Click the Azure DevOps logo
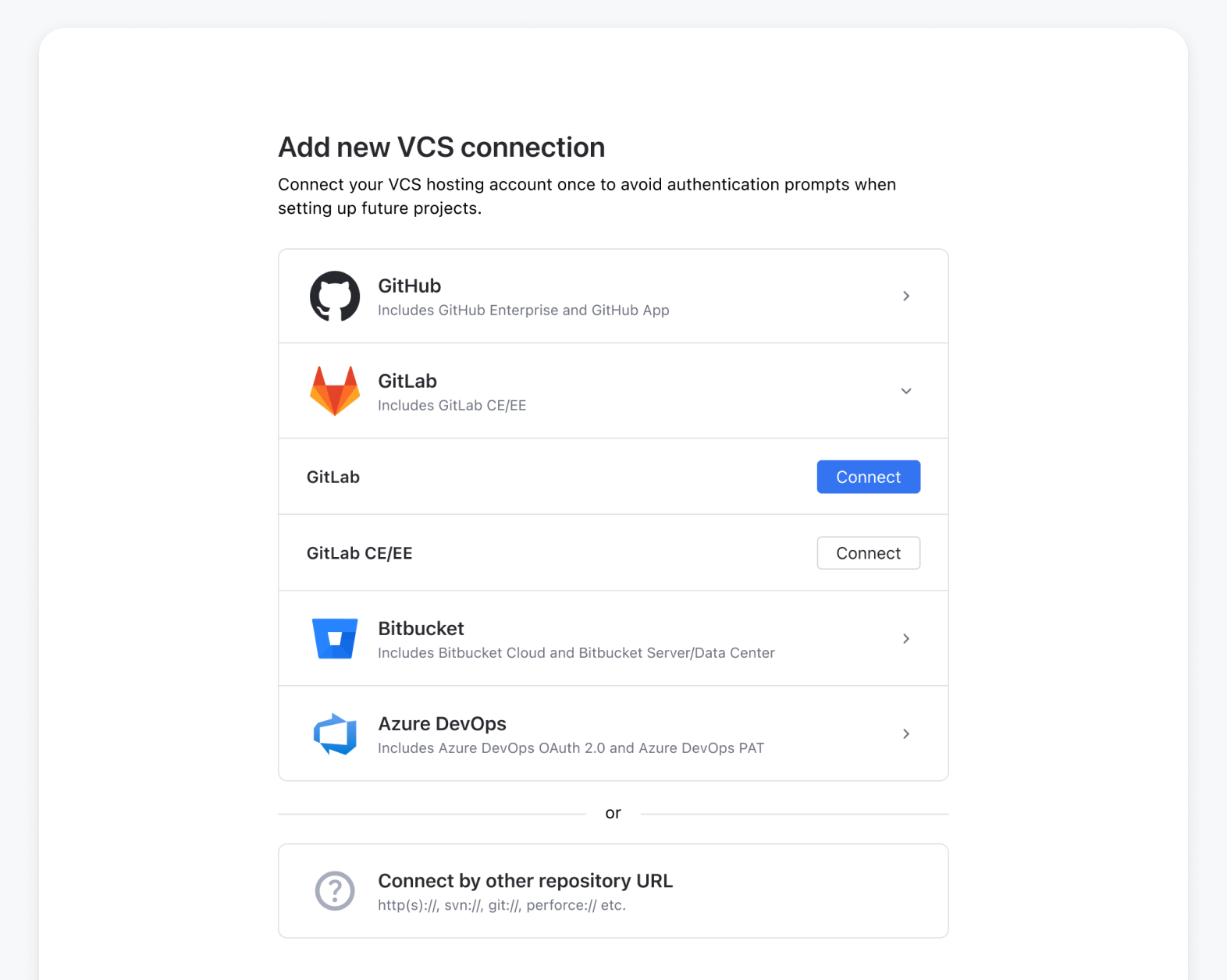This screenshot has width=1227, height=980. (335, 733)
